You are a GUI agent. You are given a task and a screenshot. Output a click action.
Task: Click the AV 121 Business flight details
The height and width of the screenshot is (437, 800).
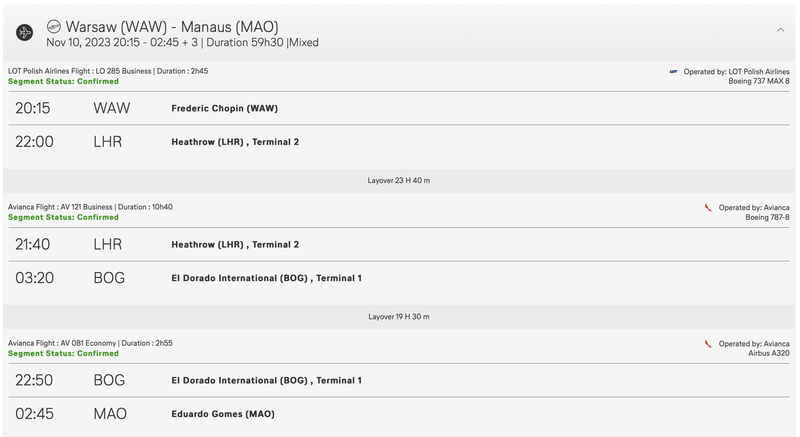(90, 207)
